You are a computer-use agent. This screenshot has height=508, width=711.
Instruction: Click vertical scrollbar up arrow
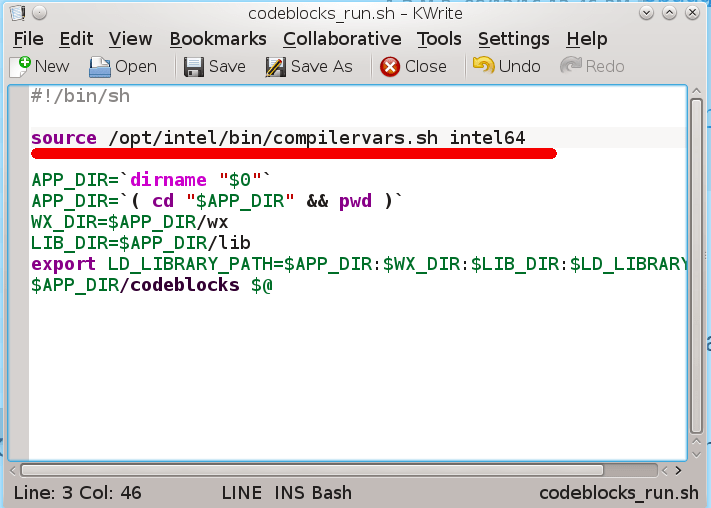tap(696, 91)
